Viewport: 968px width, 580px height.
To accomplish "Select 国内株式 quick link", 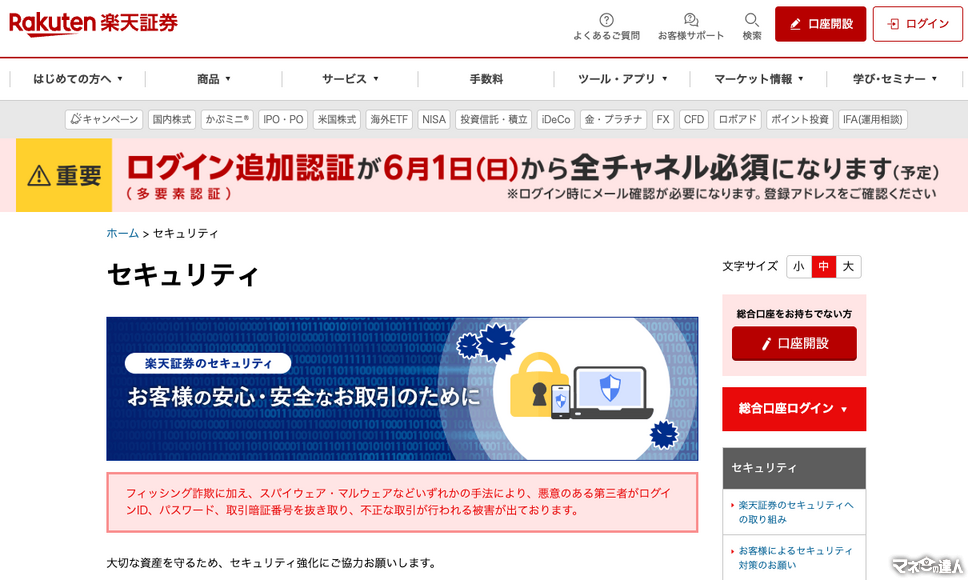I will tap(172, 120).
